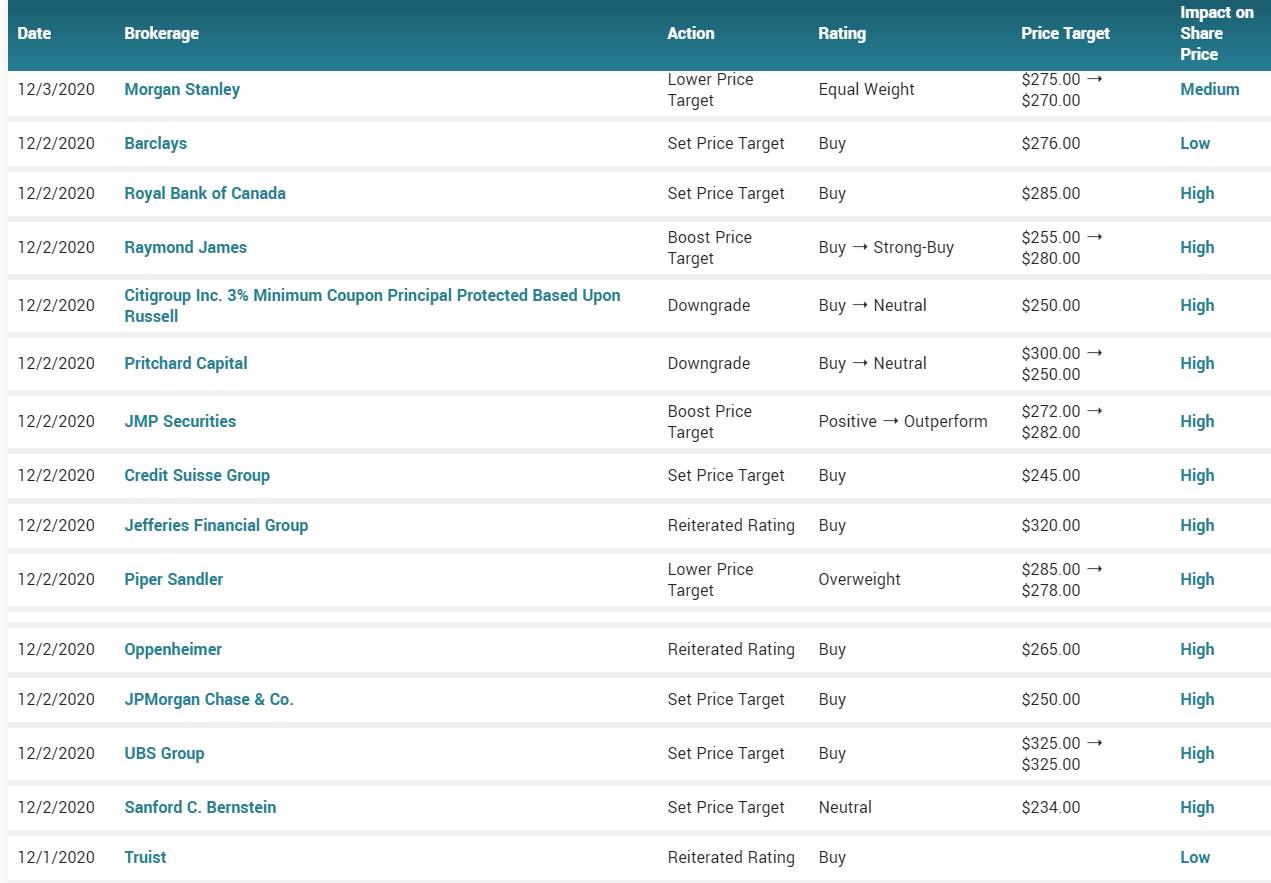Click High impact in UBS Group row
Screen dimensions: 1271x883
pyautogui.click(x=1197, y=753)
